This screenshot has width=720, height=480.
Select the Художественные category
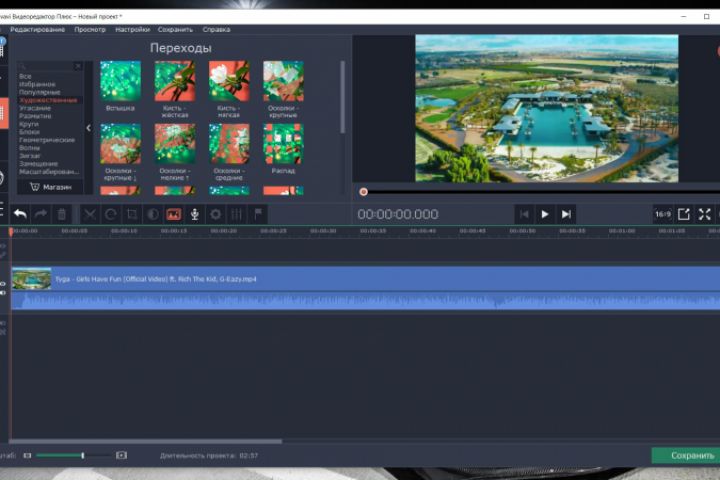click(48, 100)
